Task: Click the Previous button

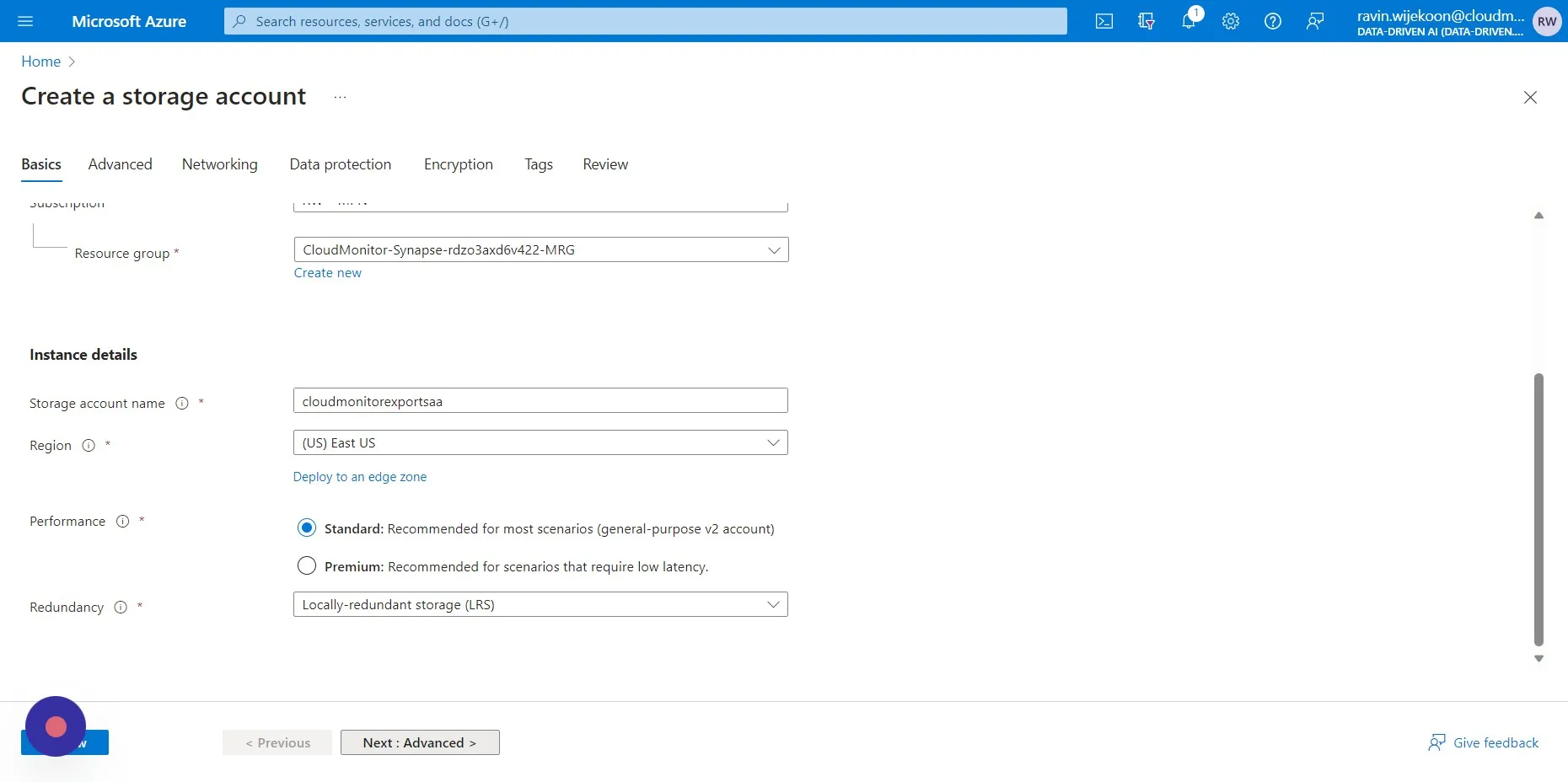Action: pyautogui.click(x=277, y=742)
